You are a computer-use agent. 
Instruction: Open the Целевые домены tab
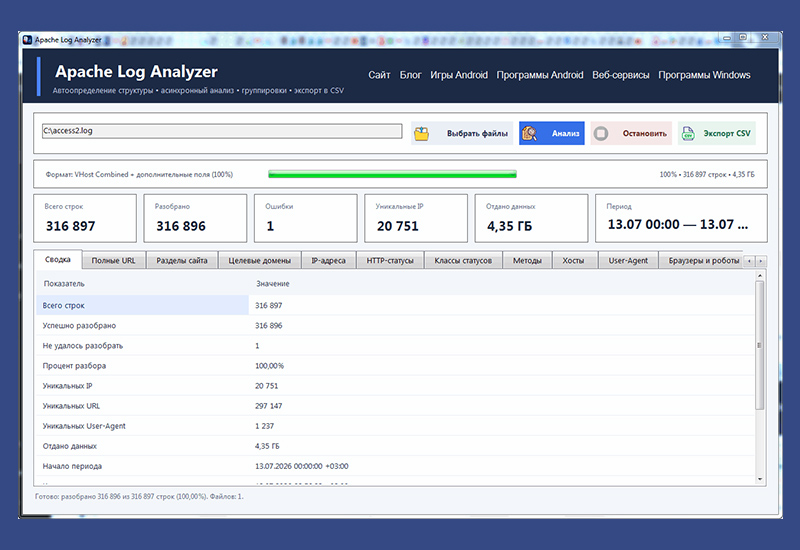point(259,260)
